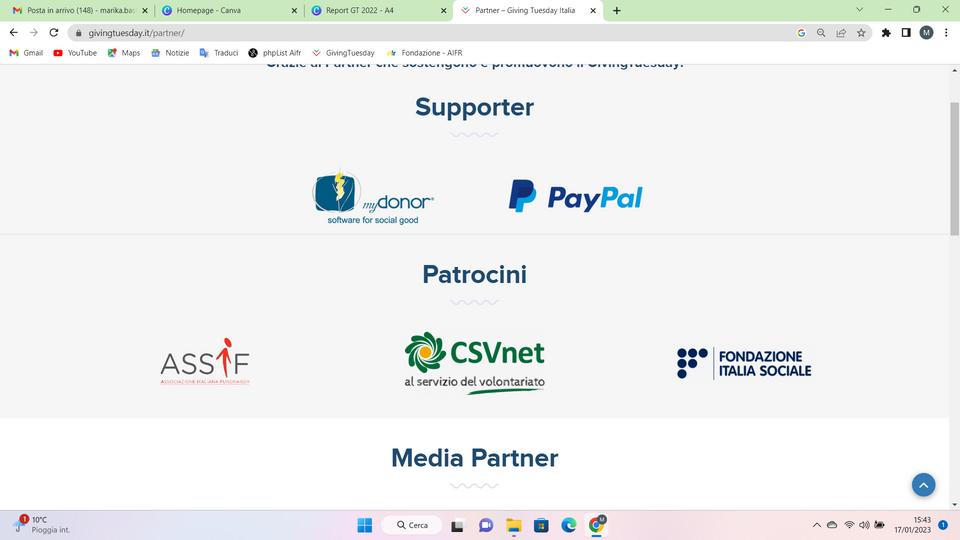
Task: Switch to the Homepage - Canva tab
Action: click(230, 10)
